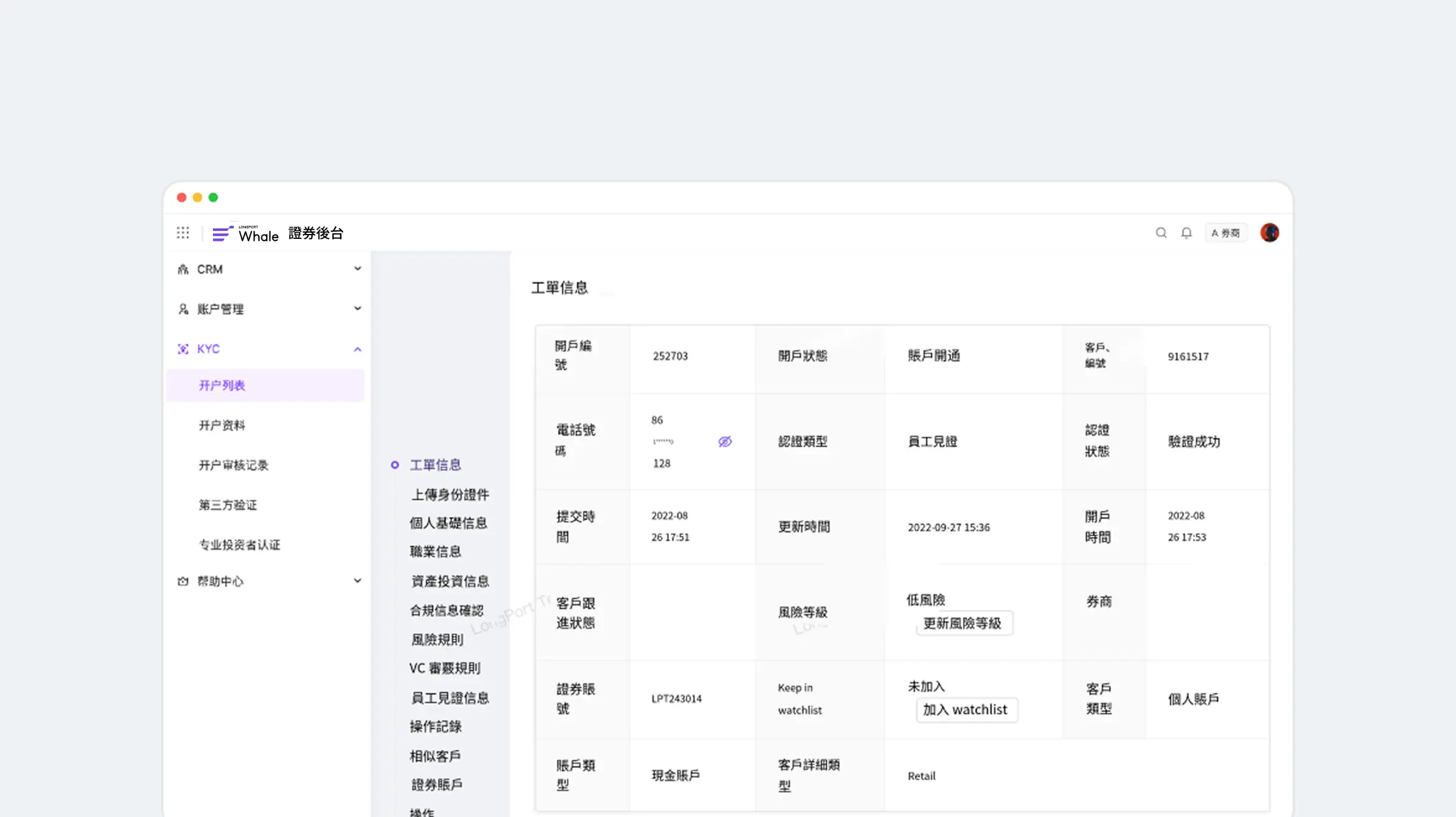The image size is (1456, 817).
Task: Click the 加入 watchlist button
Action: pos(966,710)
